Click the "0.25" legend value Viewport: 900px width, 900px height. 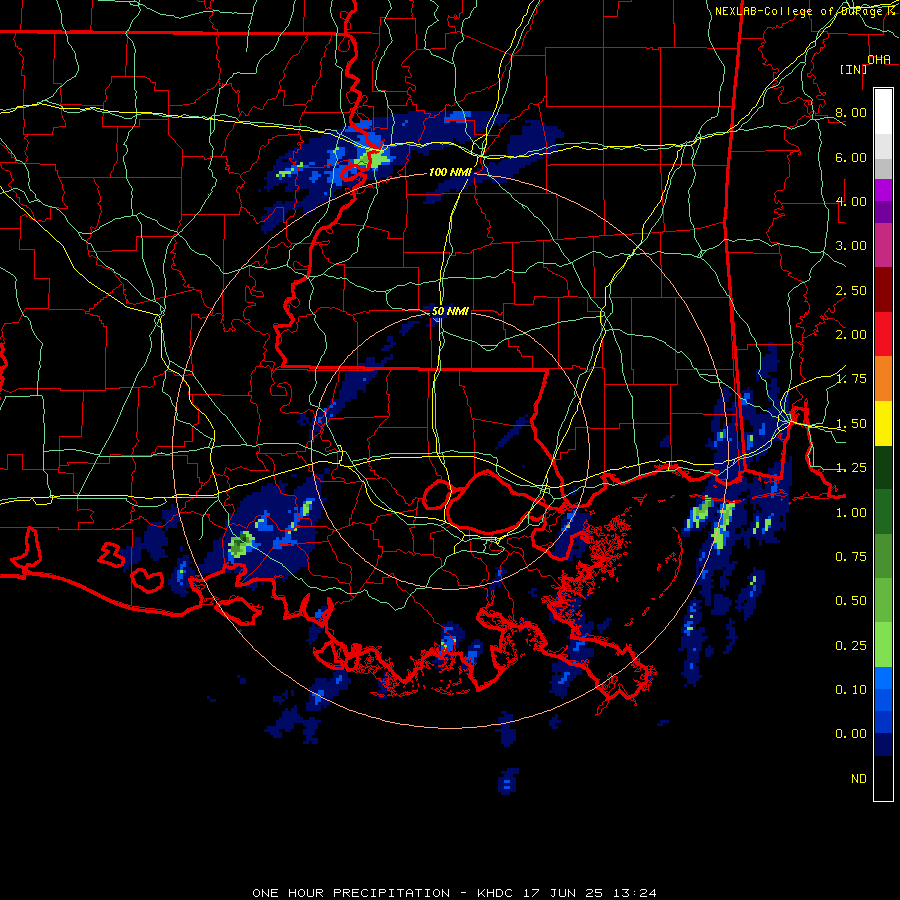[x=851, y=646]
